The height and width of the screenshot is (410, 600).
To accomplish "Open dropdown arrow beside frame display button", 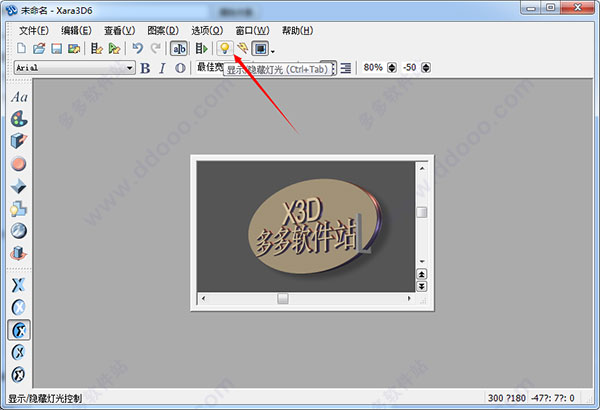I will click(x=272, y=51).
